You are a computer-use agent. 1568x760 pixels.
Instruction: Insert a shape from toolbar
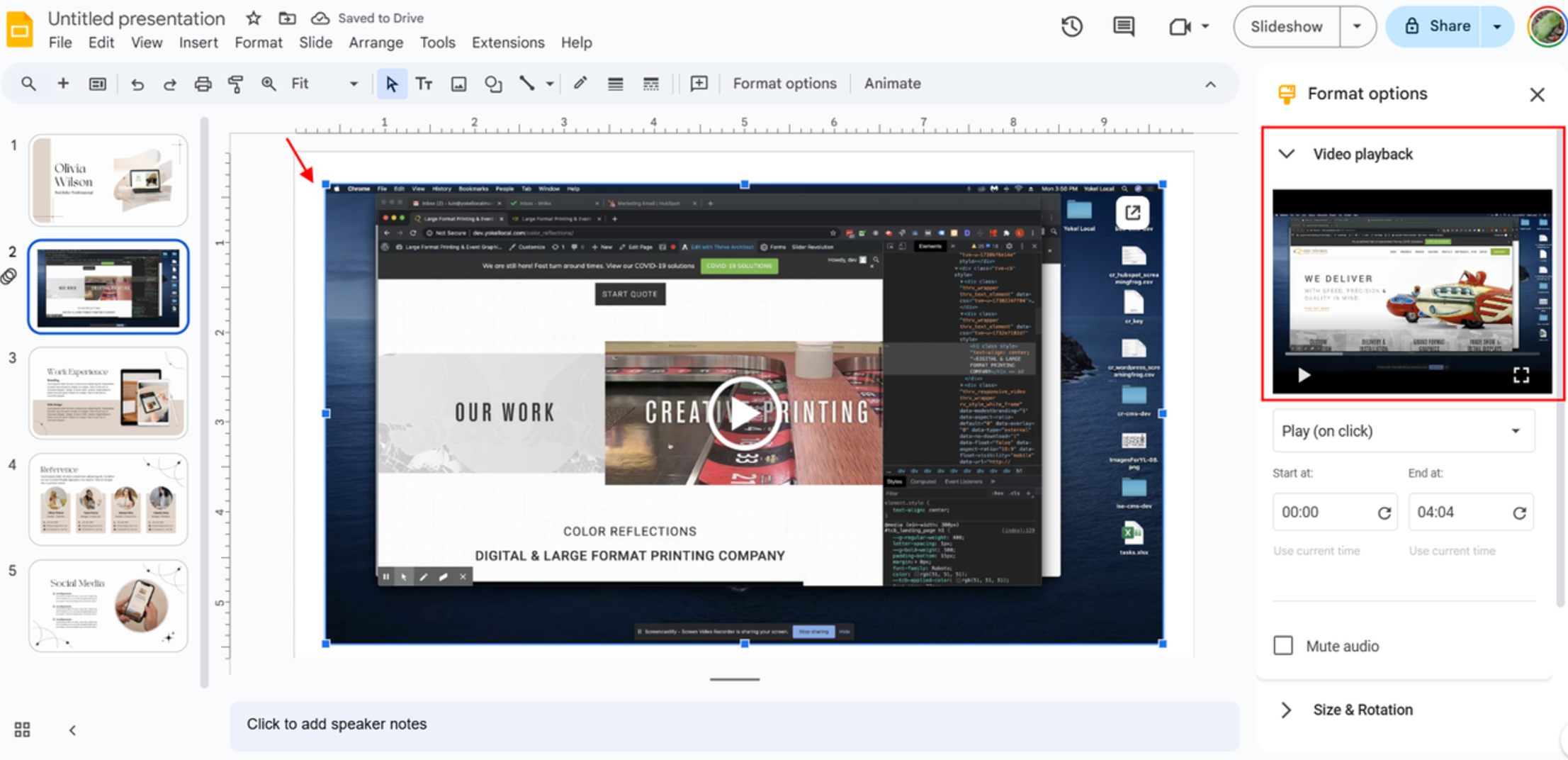point(493,84)
